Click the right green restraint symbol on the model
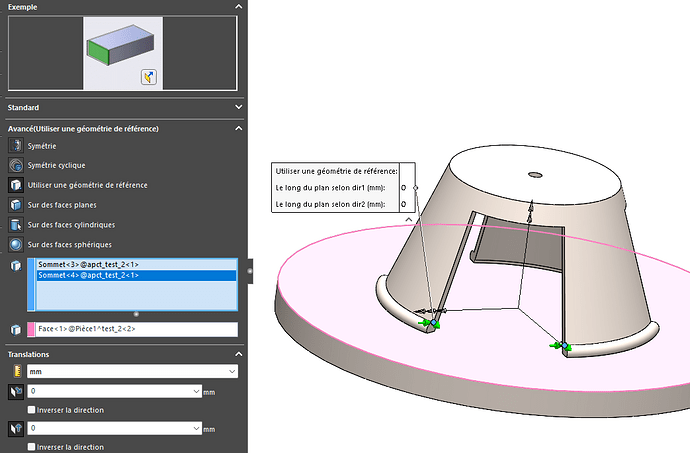The image size is (690, 453). [x=561, y=346]
